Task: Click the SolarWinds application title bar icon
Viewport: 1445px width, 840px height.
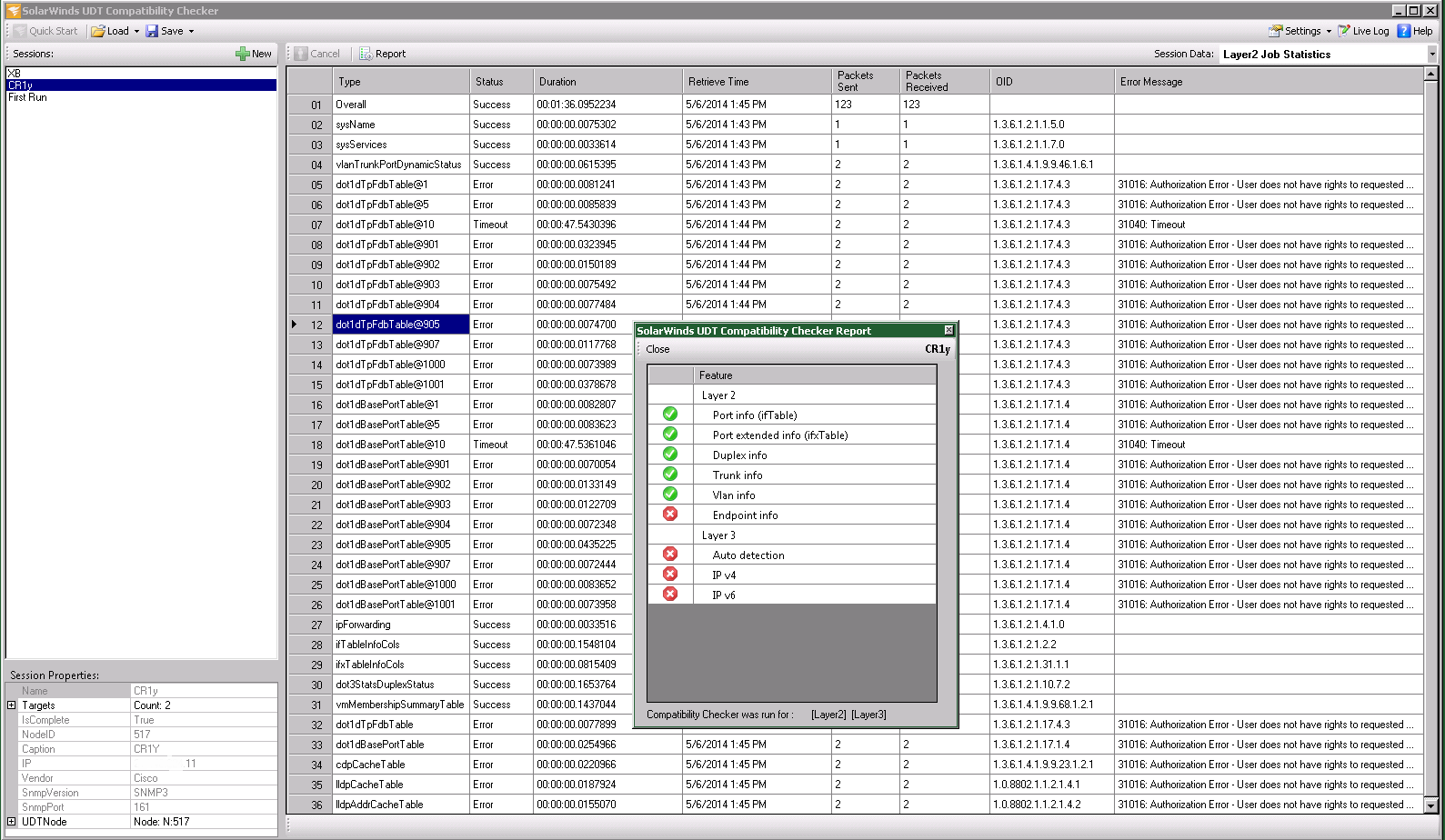Action: pos(13,11)
